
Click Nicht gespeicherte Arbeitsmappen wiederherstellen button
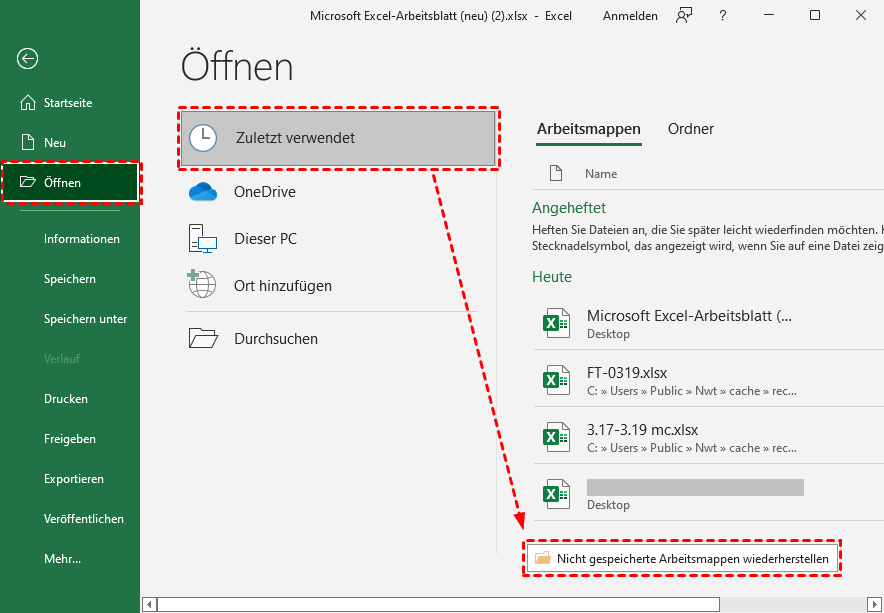point(683,559)
